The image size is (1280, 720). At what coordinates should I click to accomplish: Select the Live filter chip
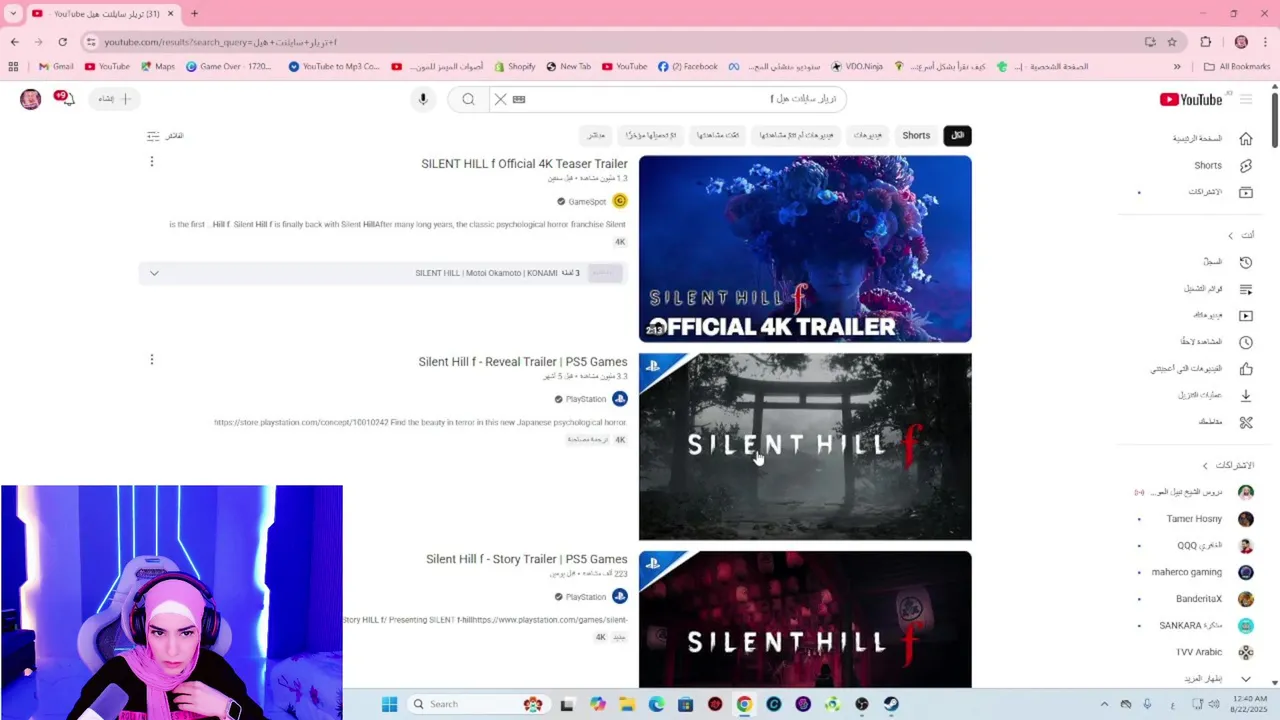tap(595, 136)
